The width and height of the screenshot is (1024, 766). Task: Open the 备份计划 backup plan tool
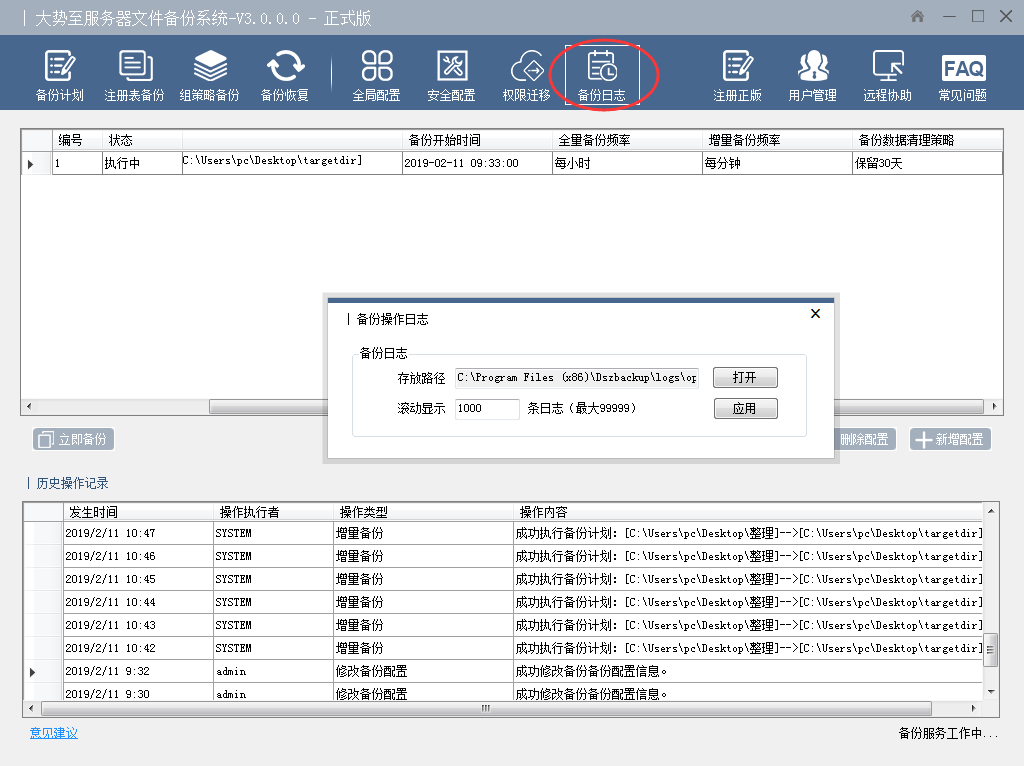pos(59,76)
